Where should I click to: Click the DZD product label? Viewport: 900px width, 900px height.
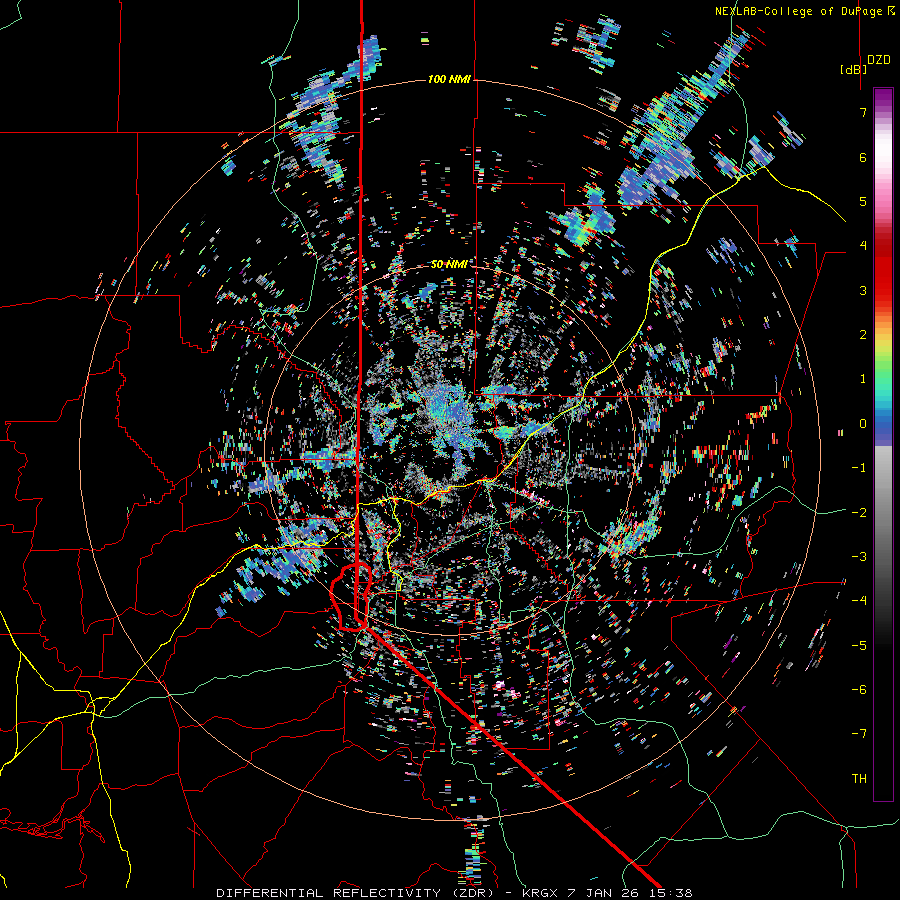879,60
